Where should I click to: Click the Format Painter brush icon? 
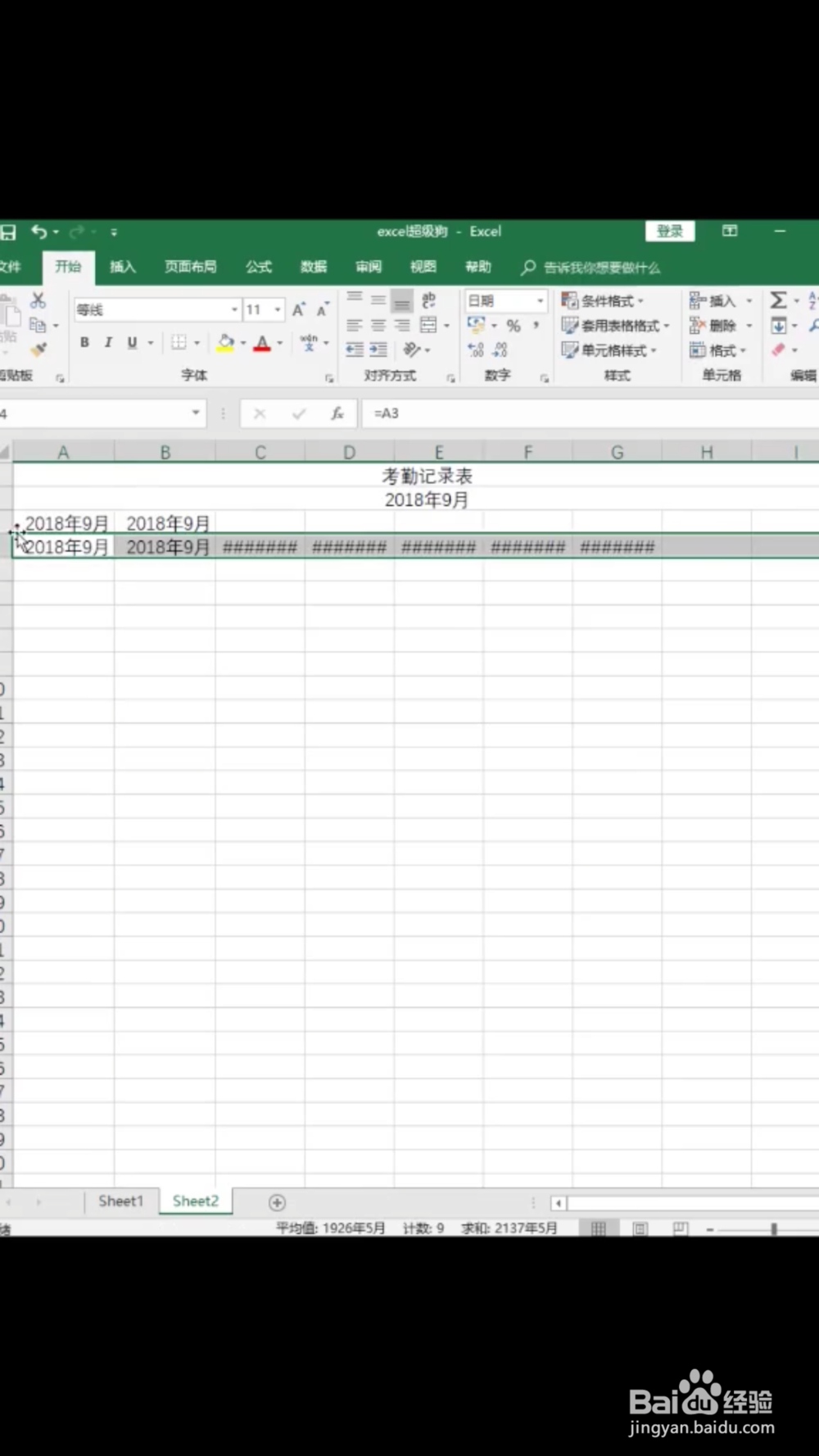coord(38,350)
